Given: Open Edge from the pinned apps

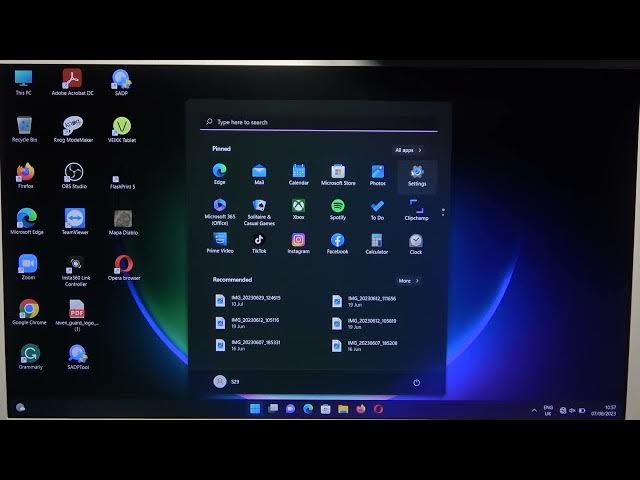Looking at the screenshot, I should [220, 174].
